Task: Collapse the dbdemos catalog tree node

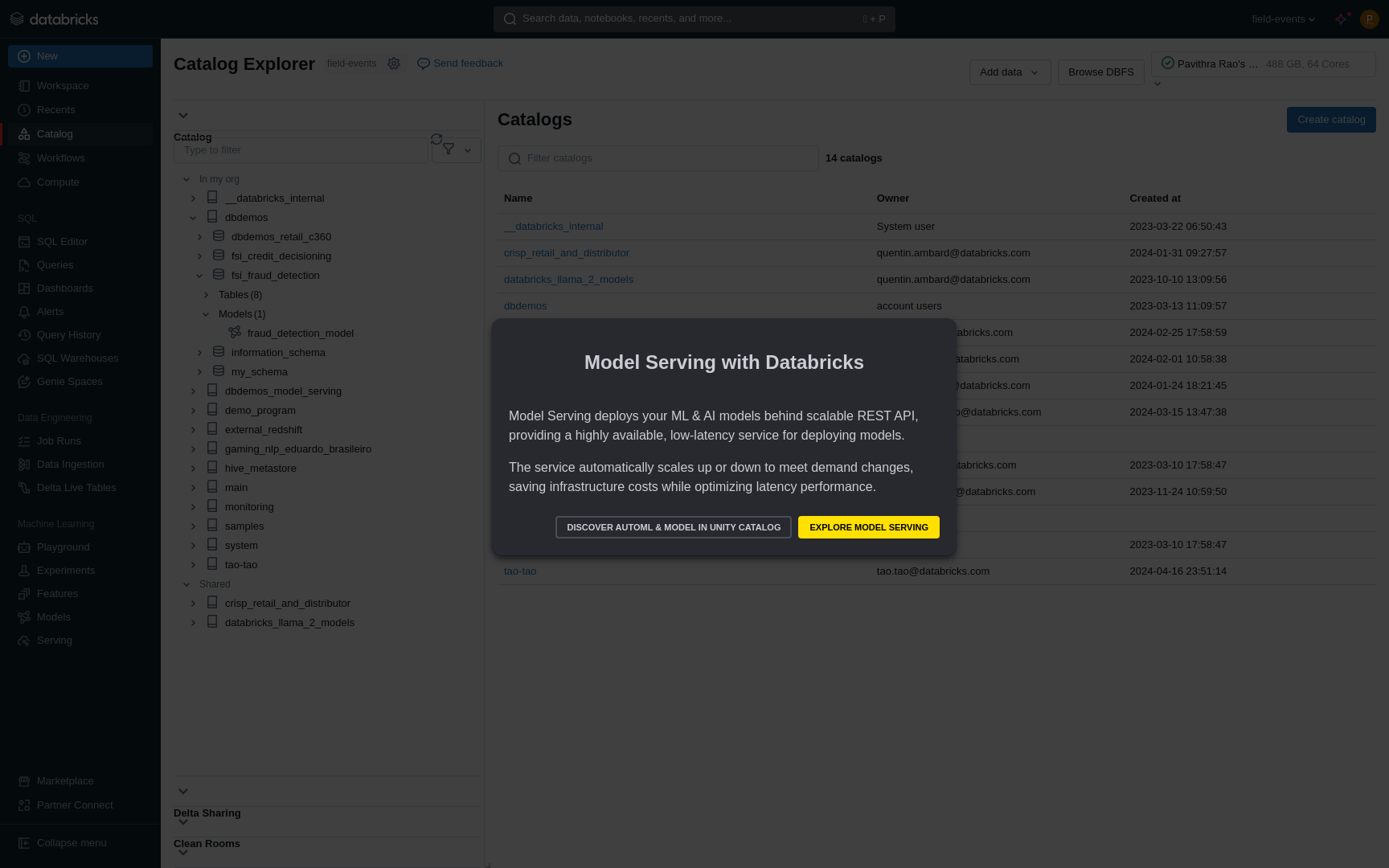Action: [x=193, y=218]
